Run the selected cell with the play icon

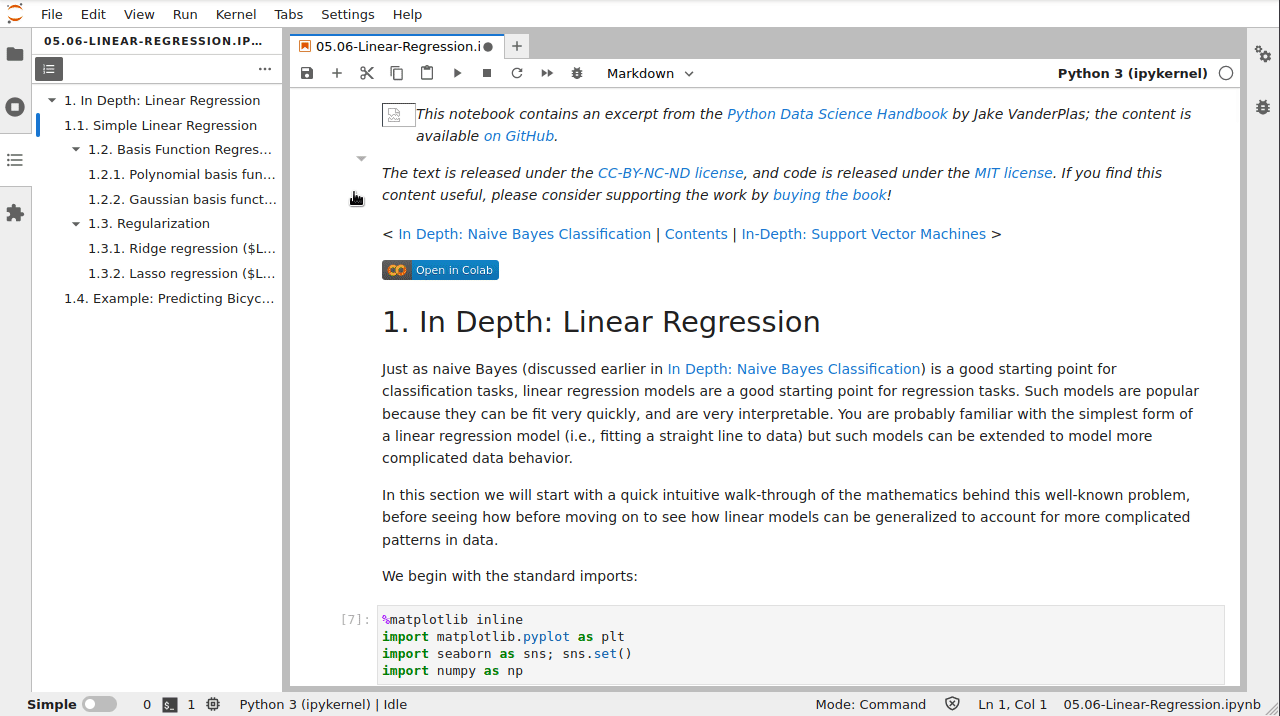[457, 73]
